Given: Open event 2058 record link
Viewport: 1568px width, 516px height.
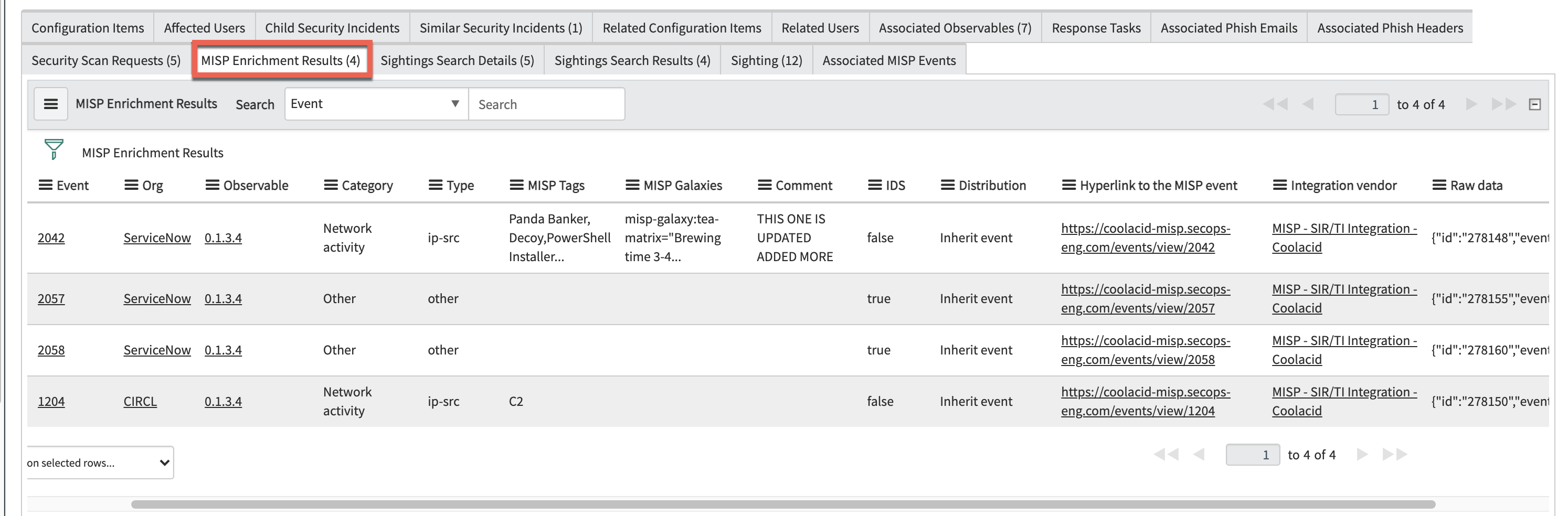Looking at the screenshot, I should tap(51, 350).
